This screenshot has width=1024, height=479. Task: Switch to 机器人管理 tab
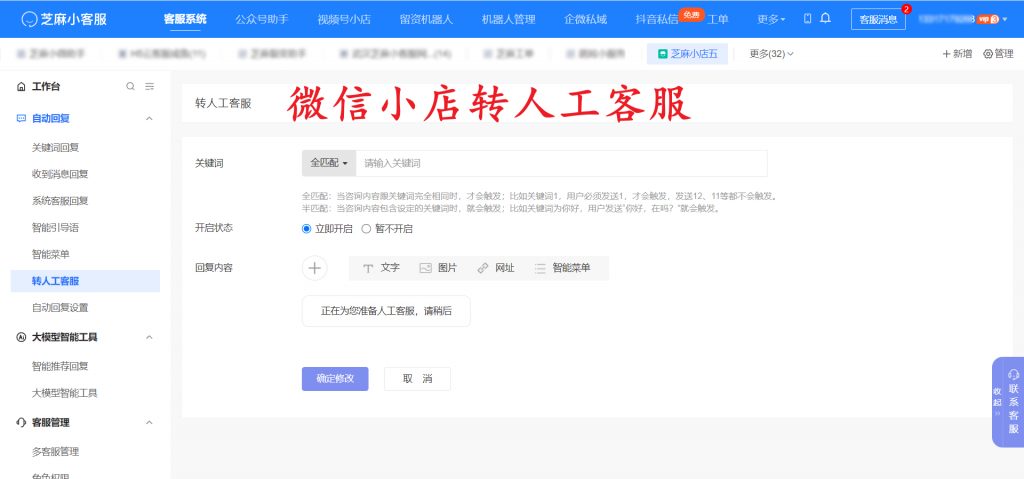click(509, 19)
